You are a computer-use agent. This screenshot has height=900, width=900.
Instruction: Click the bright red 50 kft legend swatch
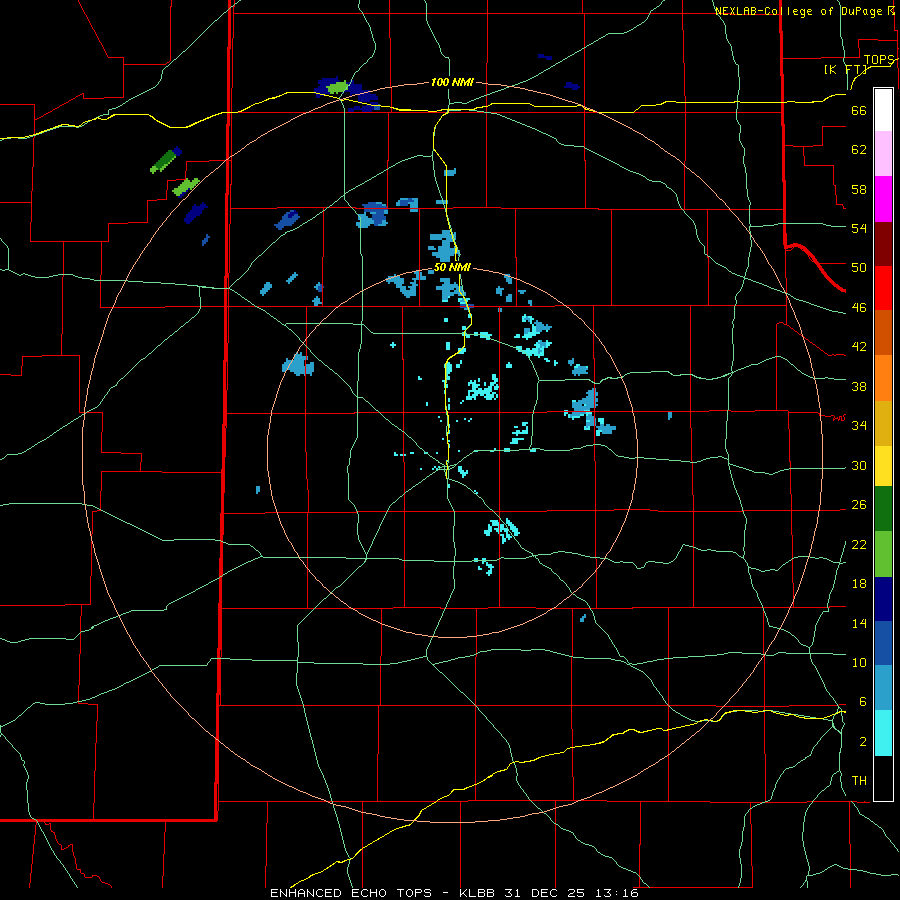pyautogui.click(x=883, y=288)
